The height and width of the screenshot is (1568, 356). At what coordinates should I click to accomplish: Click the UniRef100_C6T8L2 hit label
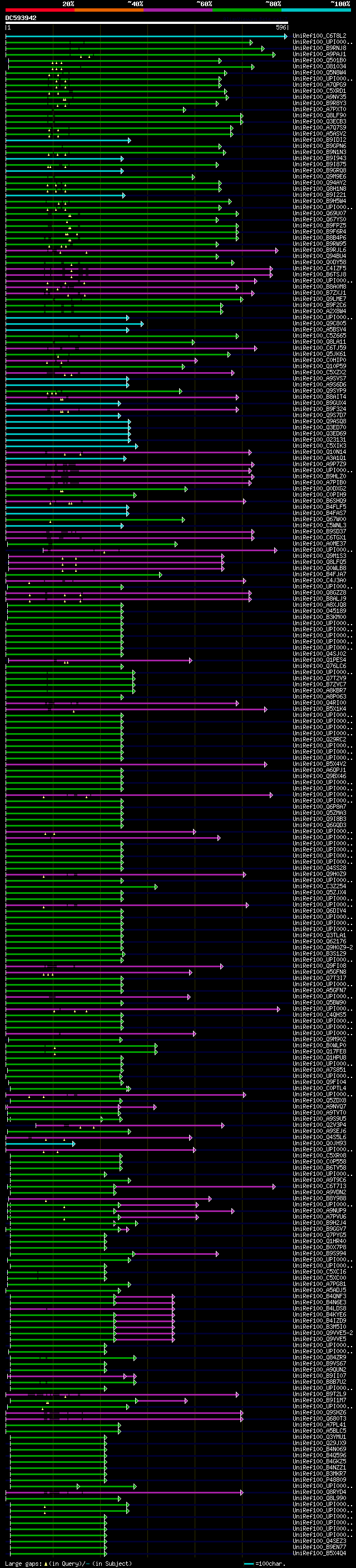319,36
